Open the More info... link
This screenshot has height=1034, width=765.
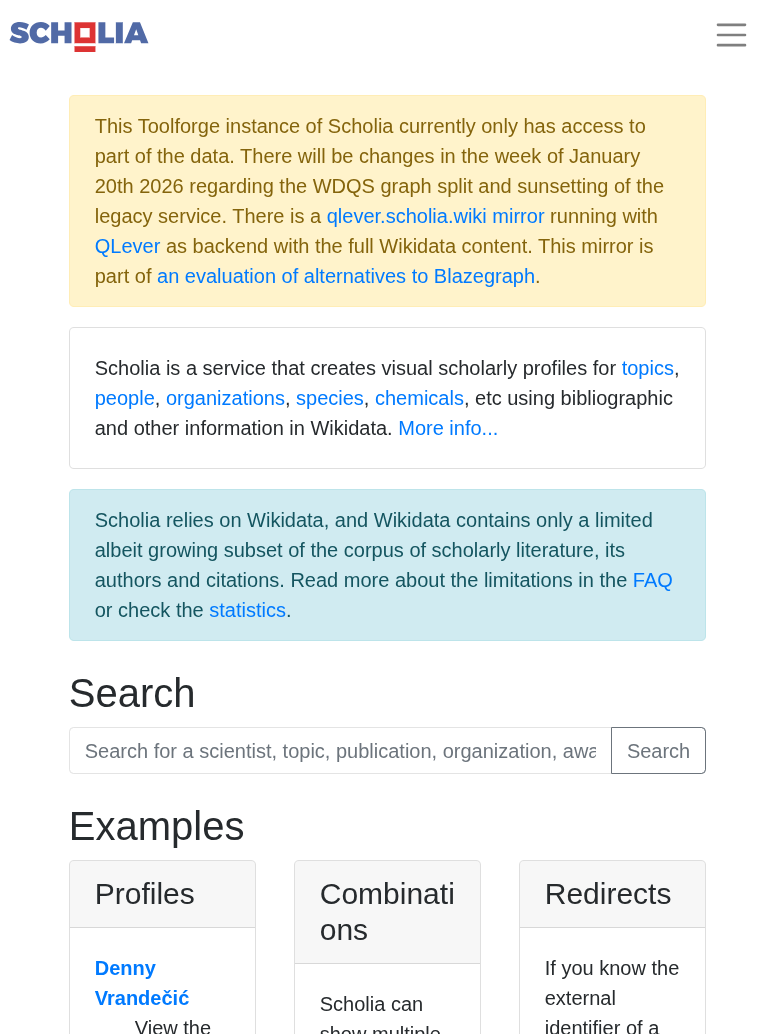448,428
